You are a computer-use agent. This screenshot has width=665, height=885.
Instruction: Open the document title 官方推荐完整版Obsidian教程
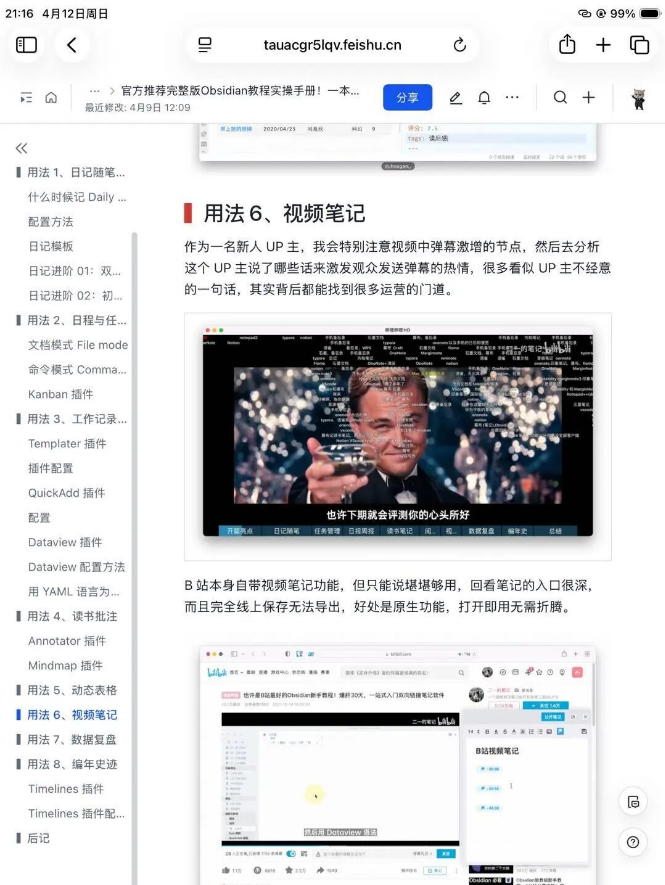point(240,91)
